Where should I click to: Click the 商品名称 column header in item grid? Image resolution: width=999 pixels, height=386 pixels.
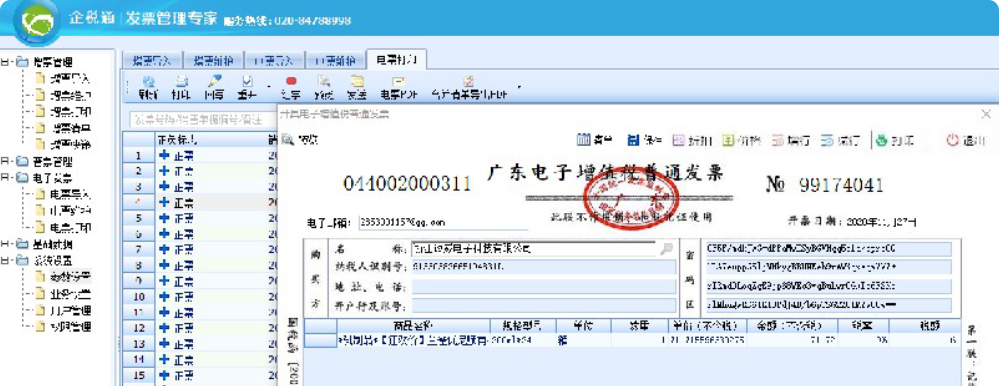tap(413, 325)
